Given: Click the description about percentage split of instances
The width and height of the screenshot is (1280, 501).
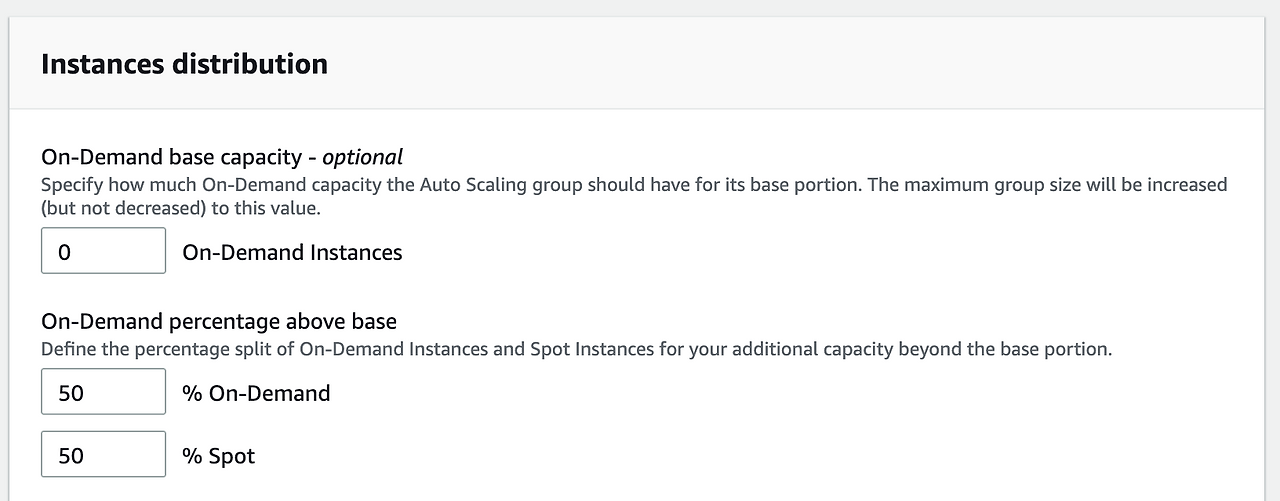Looking at the screenshot, I should tap(577, 351).
